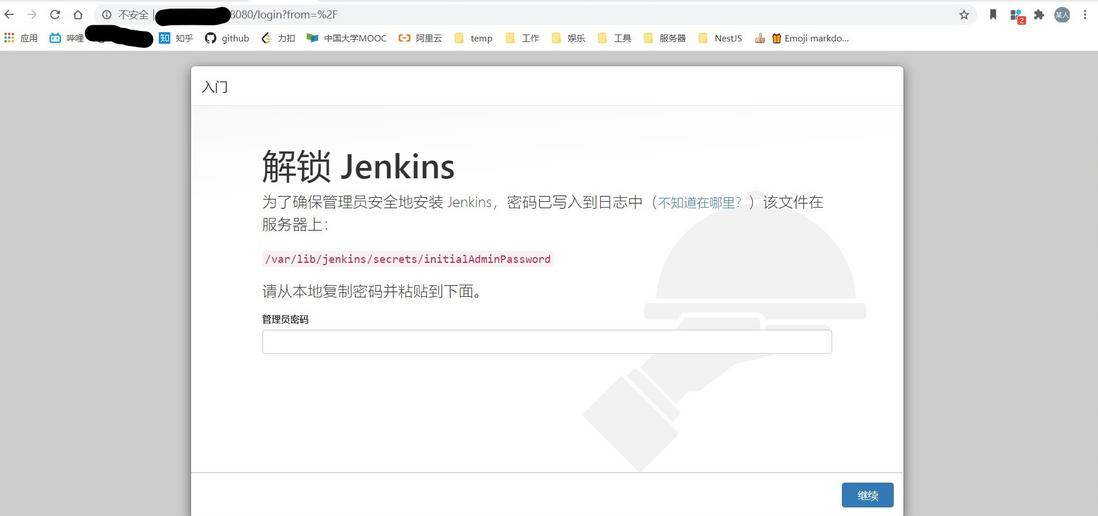
Task: Select the initialAdminPassword file path text
Action: click(x=408, y=259)
